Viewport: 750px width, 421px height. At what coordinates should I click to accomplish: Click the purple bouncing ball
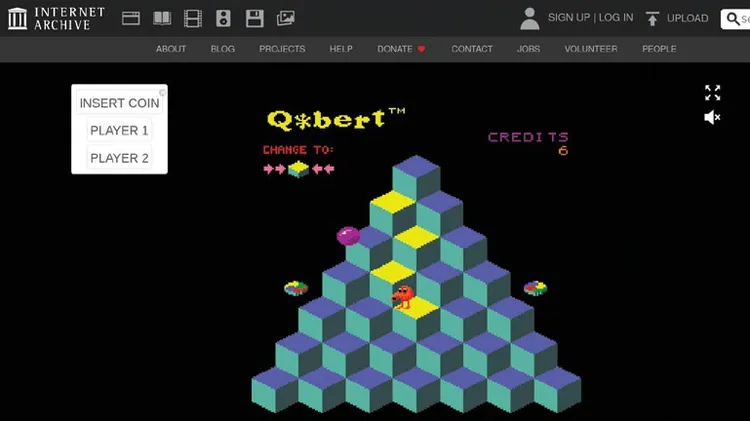(348, 236)
